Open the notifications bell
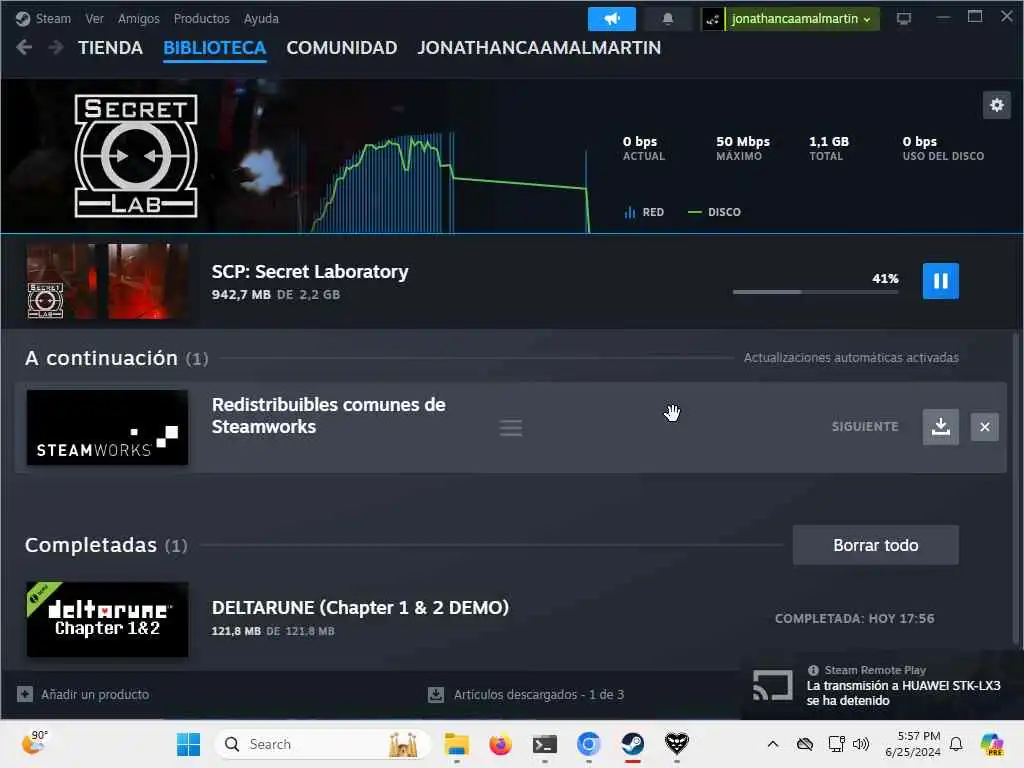 click(x=667, y=18)
